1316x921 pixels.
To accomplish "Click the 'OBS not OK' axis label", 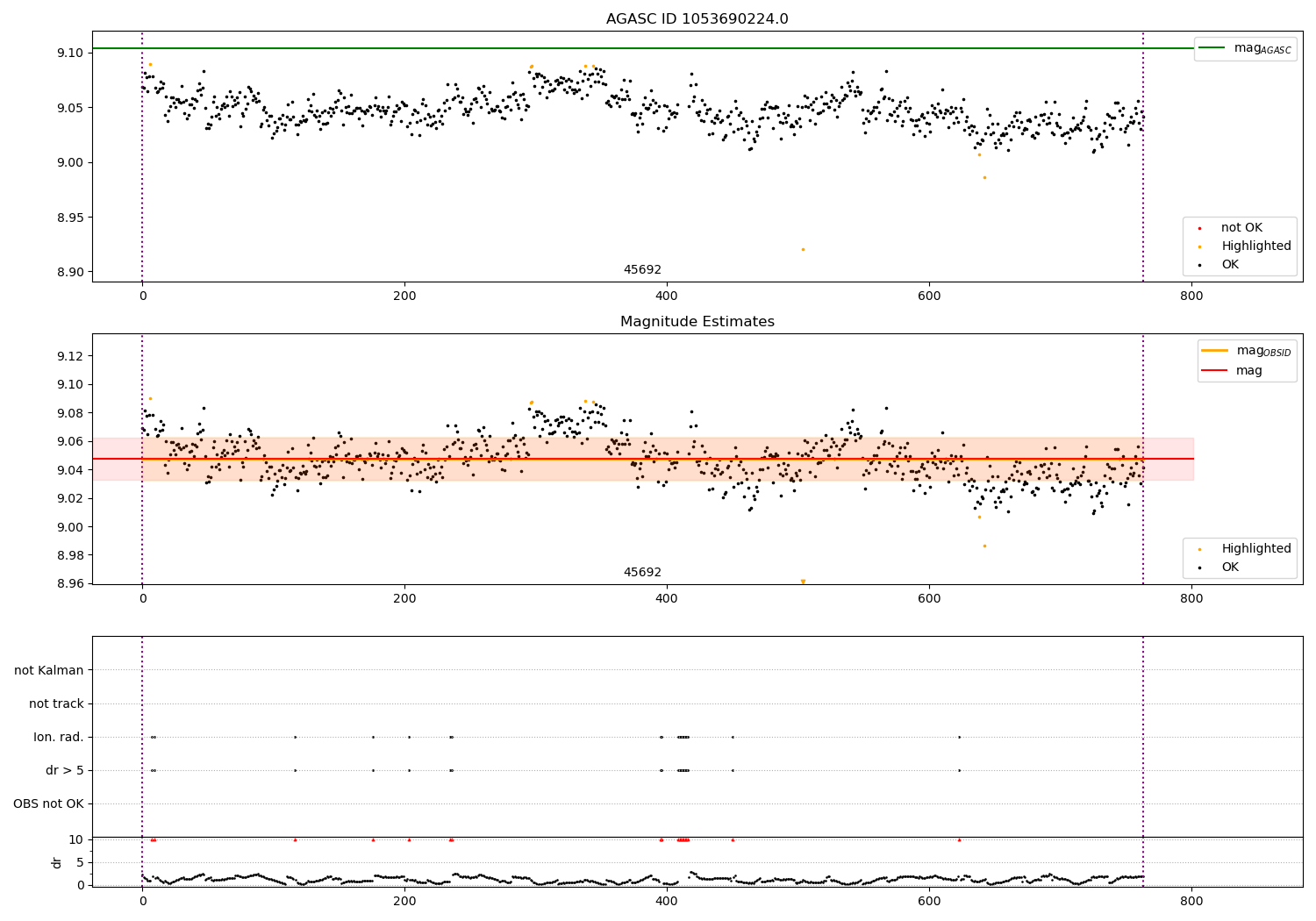I will pos(48,803).
